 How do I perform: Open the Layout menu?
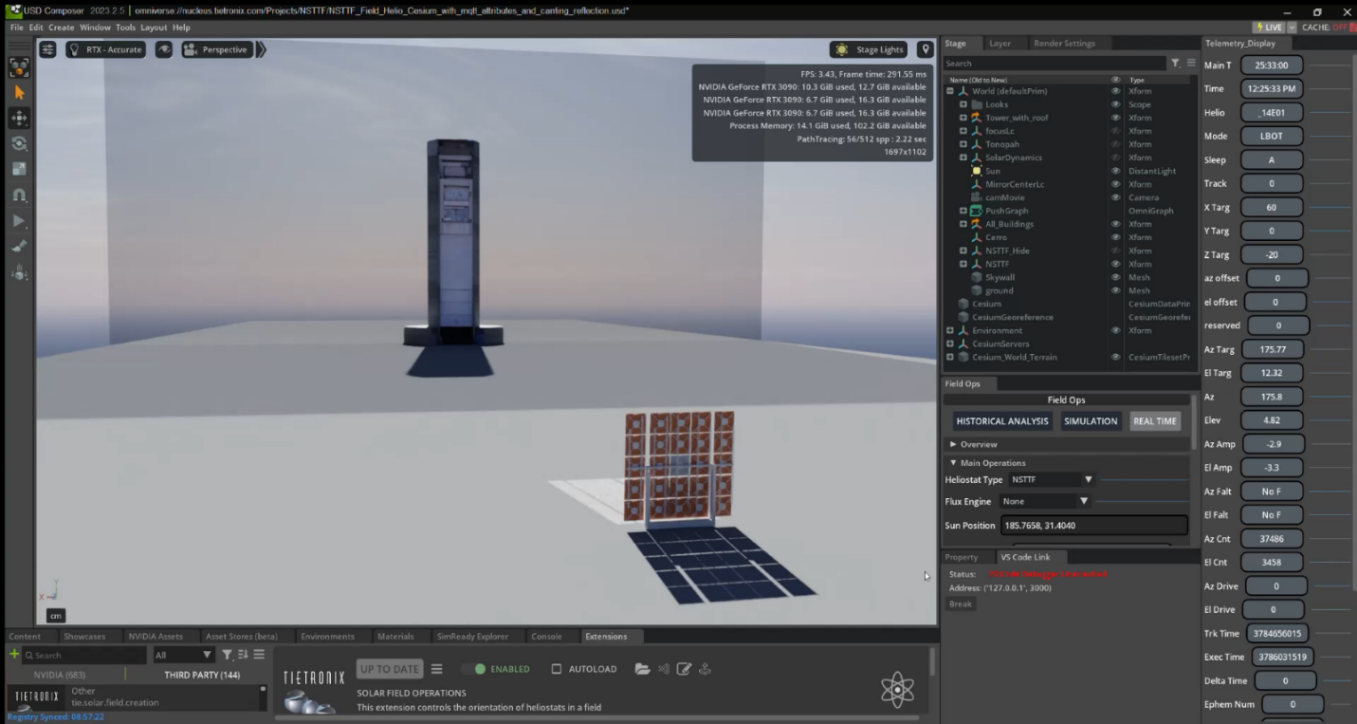pyautogui.click(x=153, y=27)
